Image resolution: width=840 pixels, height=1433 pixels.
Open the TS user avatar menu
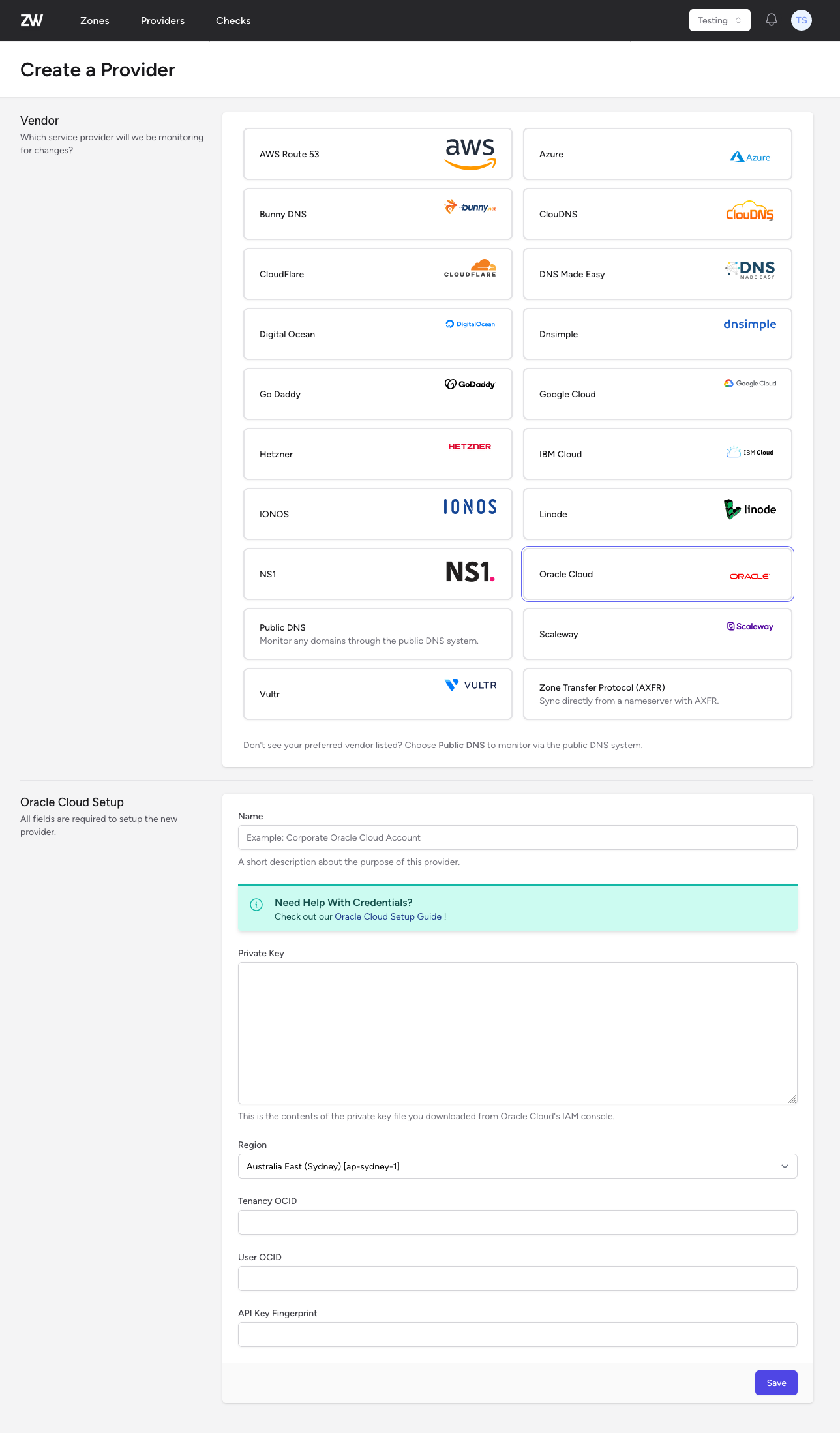(802, 20)
